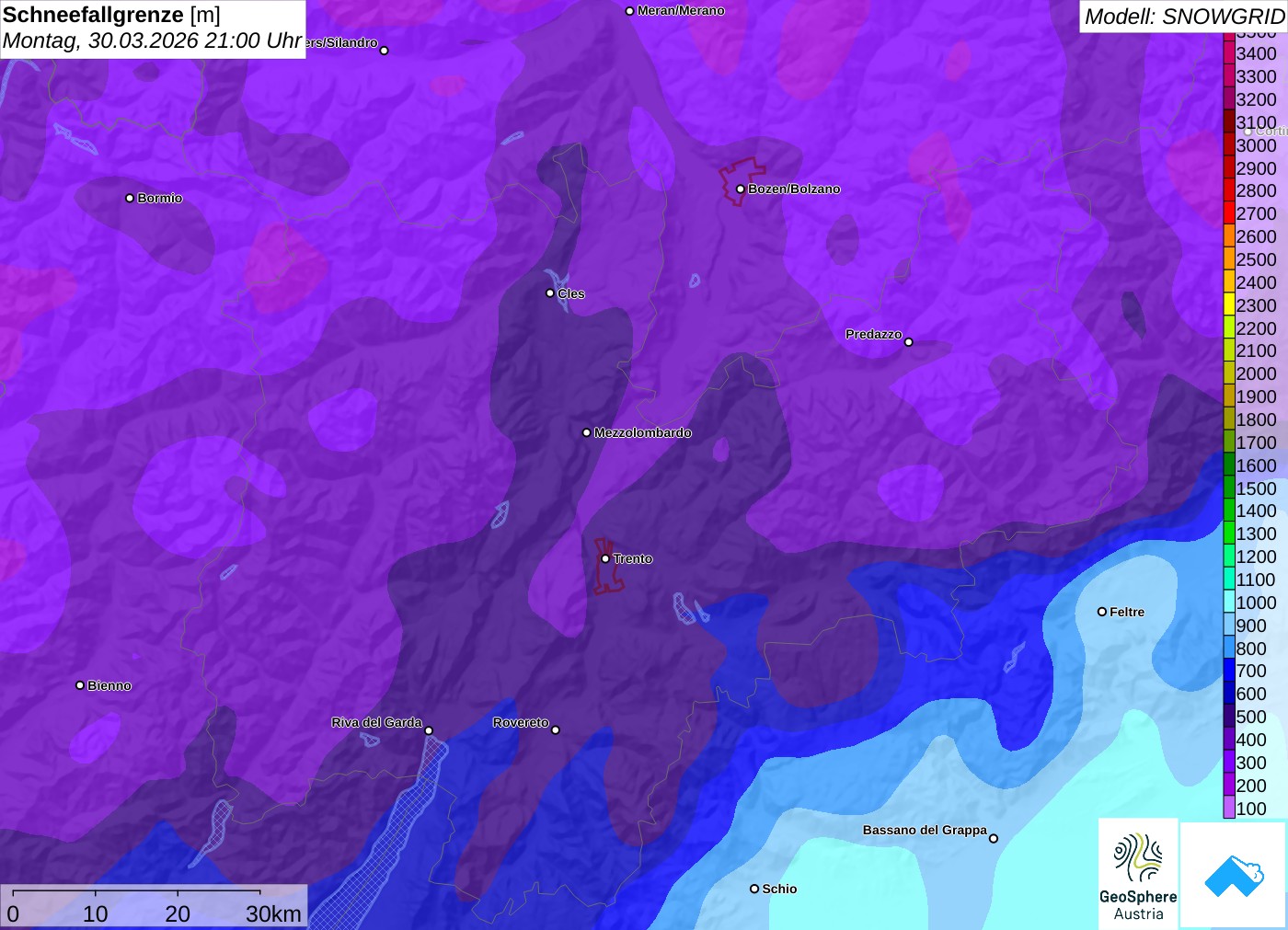
Task: Click the Trento city marker dot
Action: (605, 558)
